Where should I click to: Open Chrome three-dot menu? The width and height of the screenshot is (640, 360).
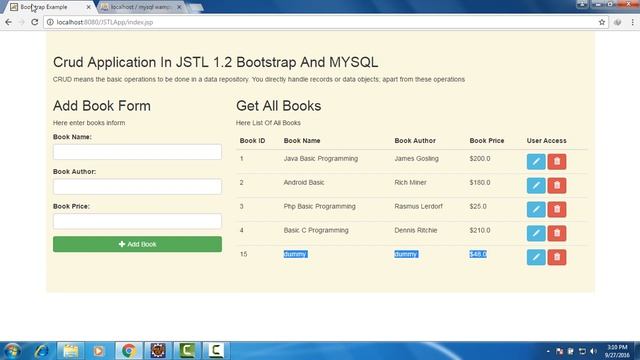633,22
